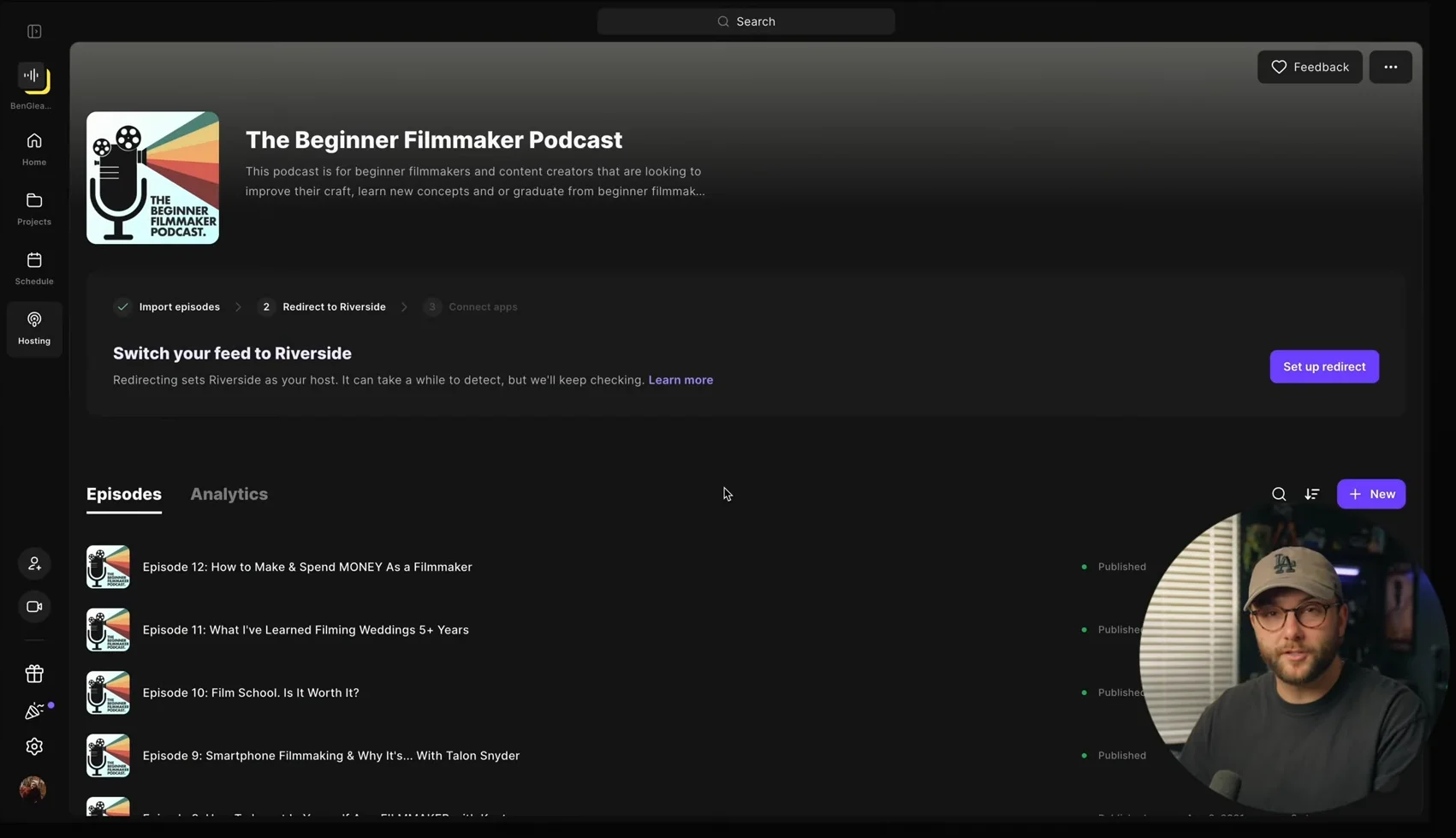The image size is (1456, 838).
Task: Switch to the Episodes tab
Action: click(x=124, y=494)
